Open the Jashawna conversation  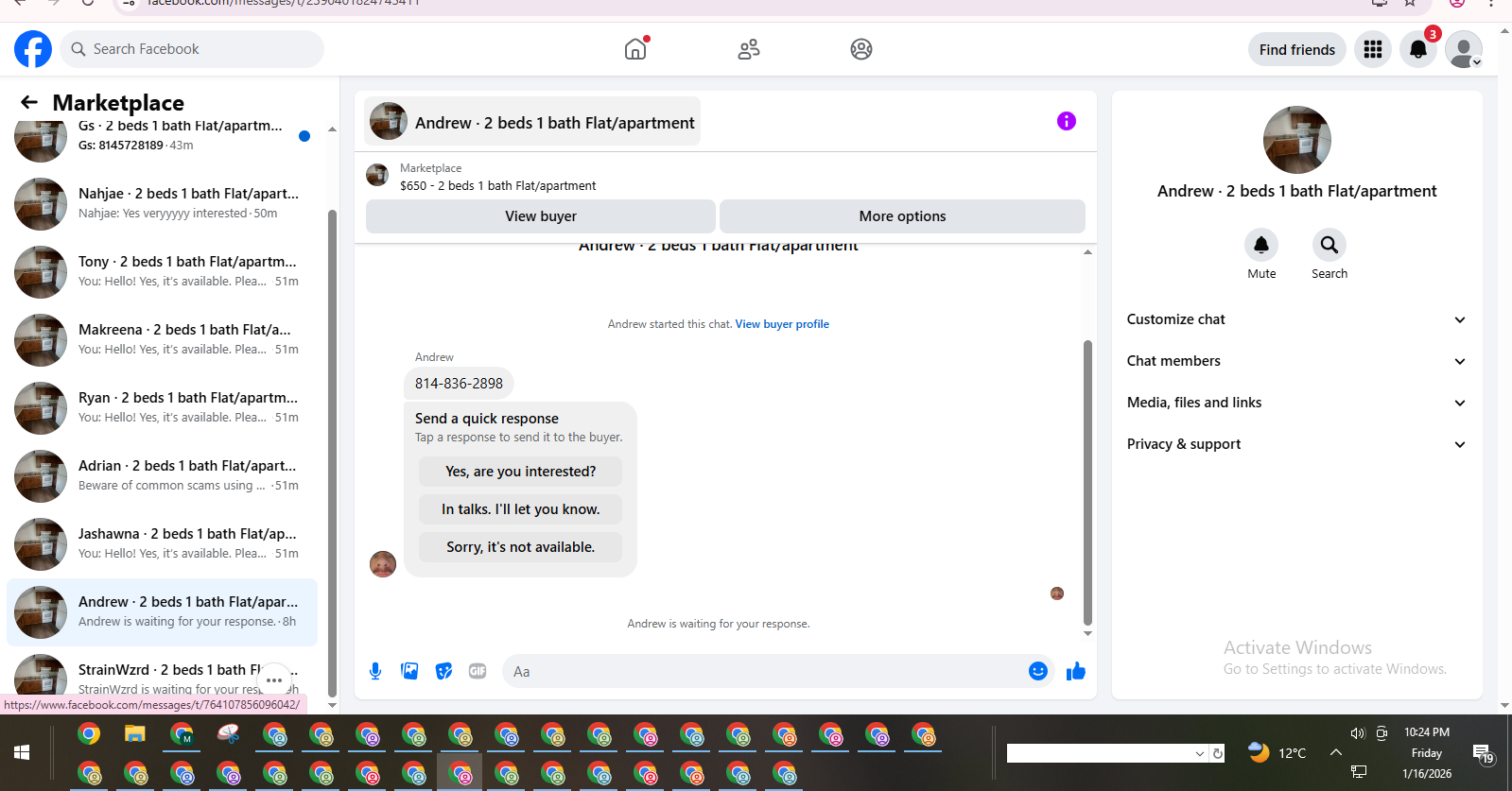162,544
